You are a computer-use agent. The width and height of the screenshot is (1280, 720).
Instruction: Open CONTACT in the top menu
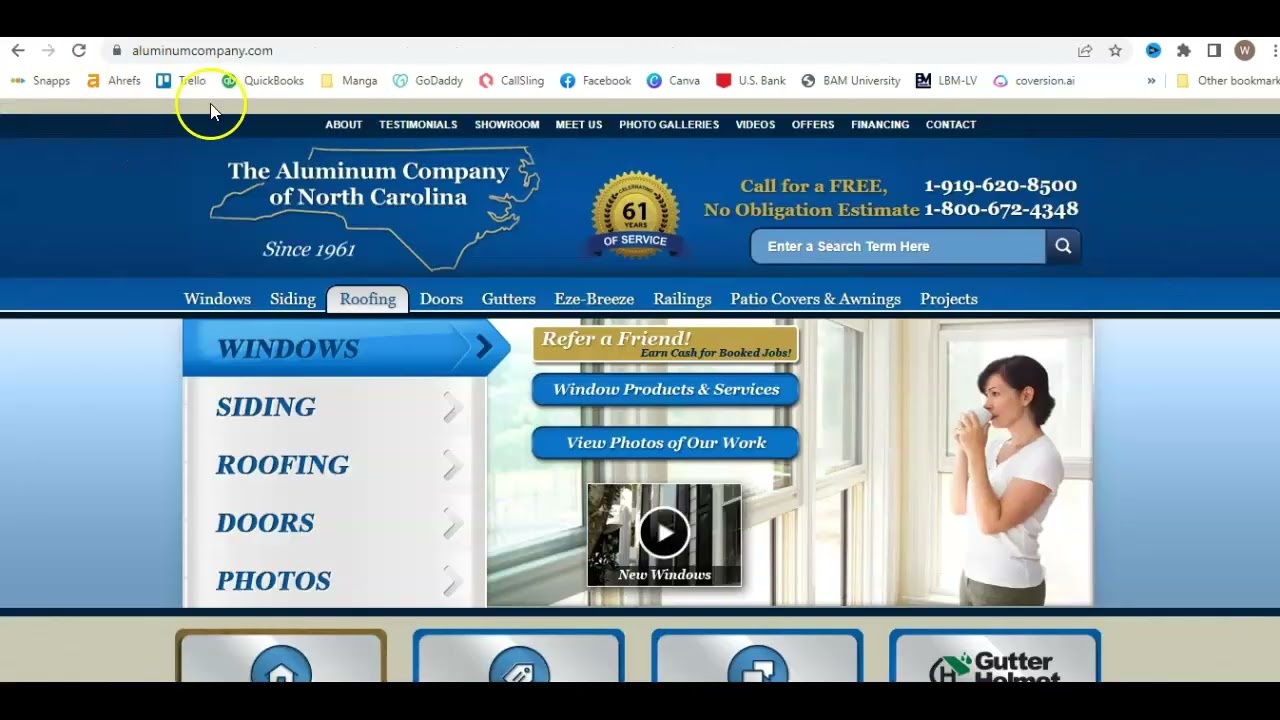coord(951,124)
